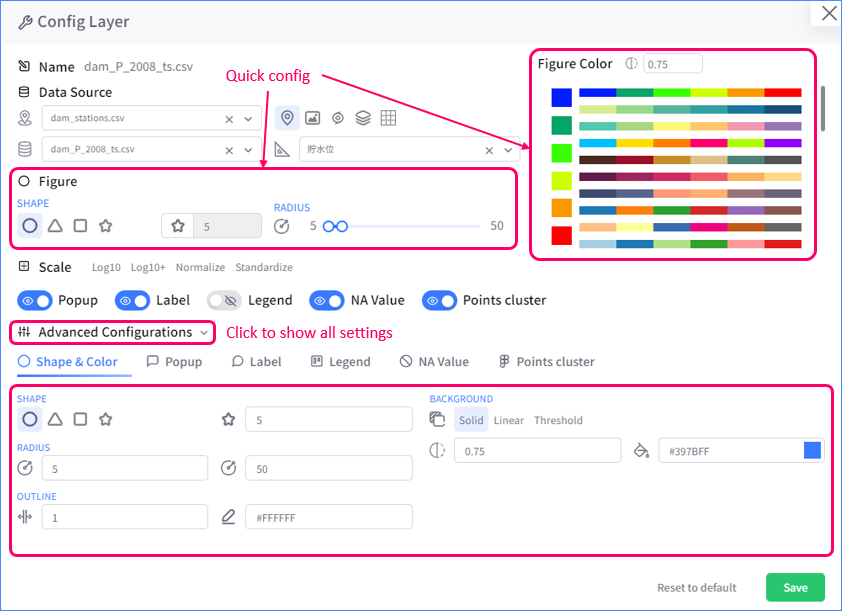842x611 pixels.
Task: Apply Log10+ scale
Action: click(x=148, y=267)
